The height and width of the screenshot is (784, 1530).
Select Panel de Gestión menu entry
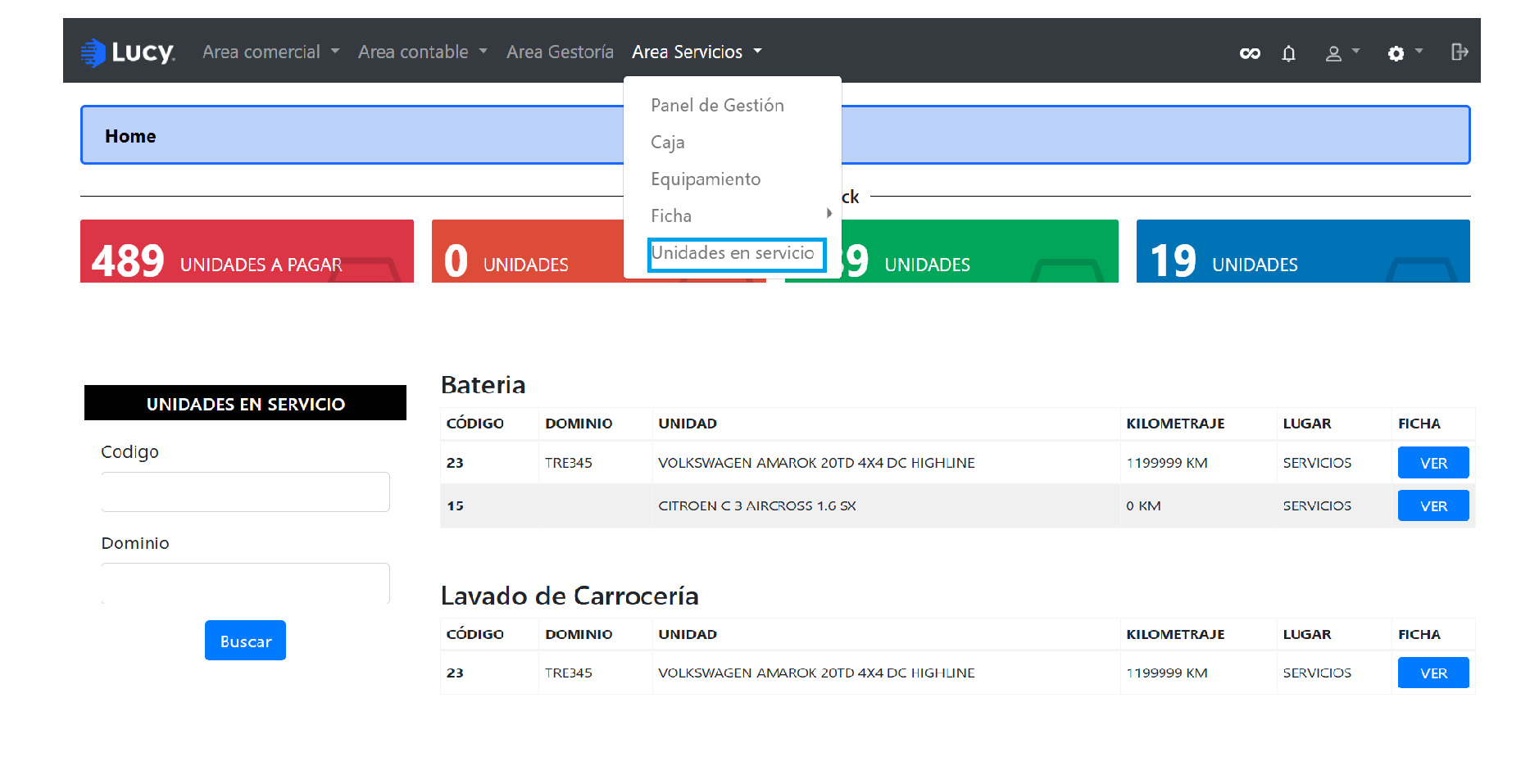(717, 105)
